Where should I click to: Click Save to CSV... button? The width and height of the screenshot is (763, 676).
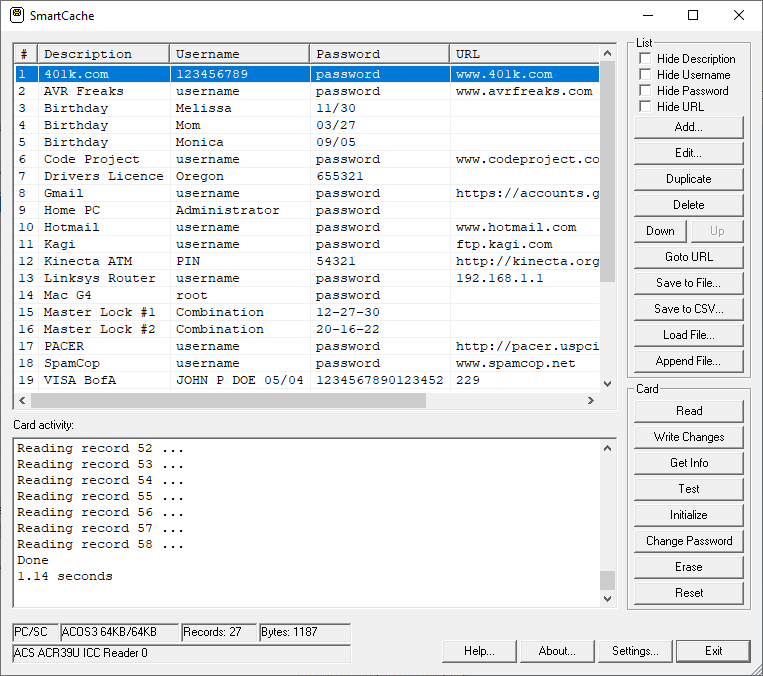[688, 309]
